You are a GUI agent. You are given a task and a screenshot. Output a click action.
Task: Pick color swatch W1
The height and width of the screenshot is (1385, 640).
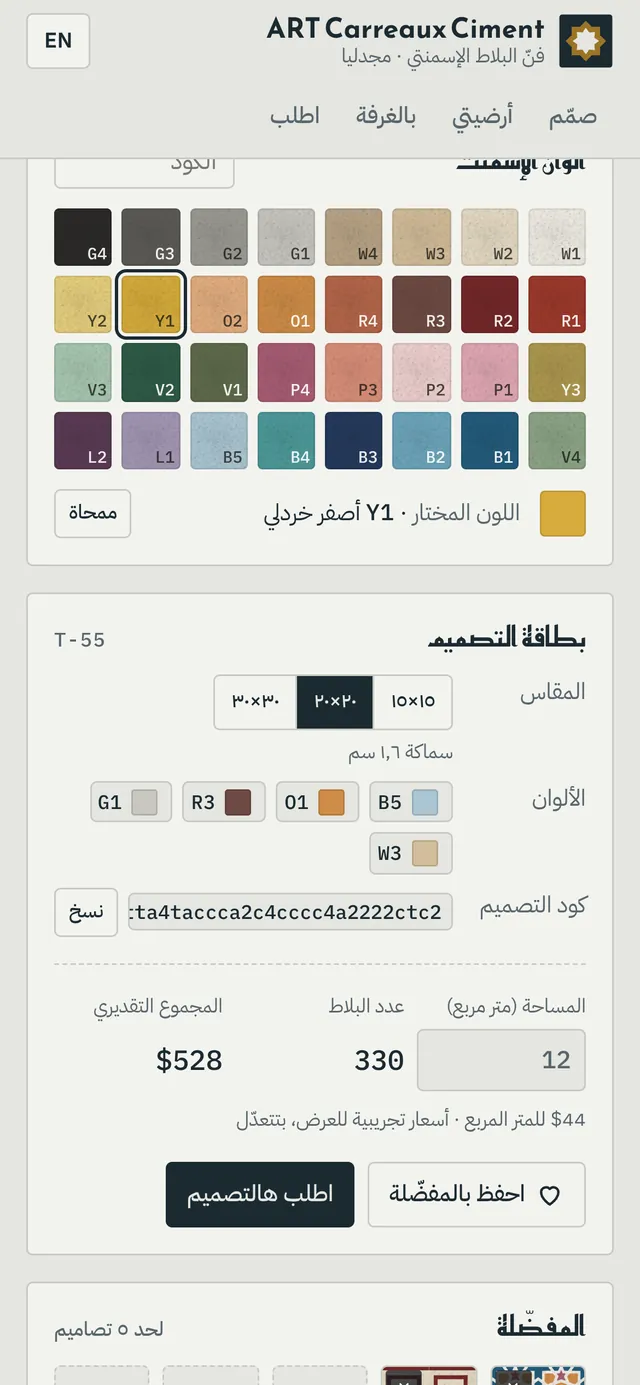[557, 237]
